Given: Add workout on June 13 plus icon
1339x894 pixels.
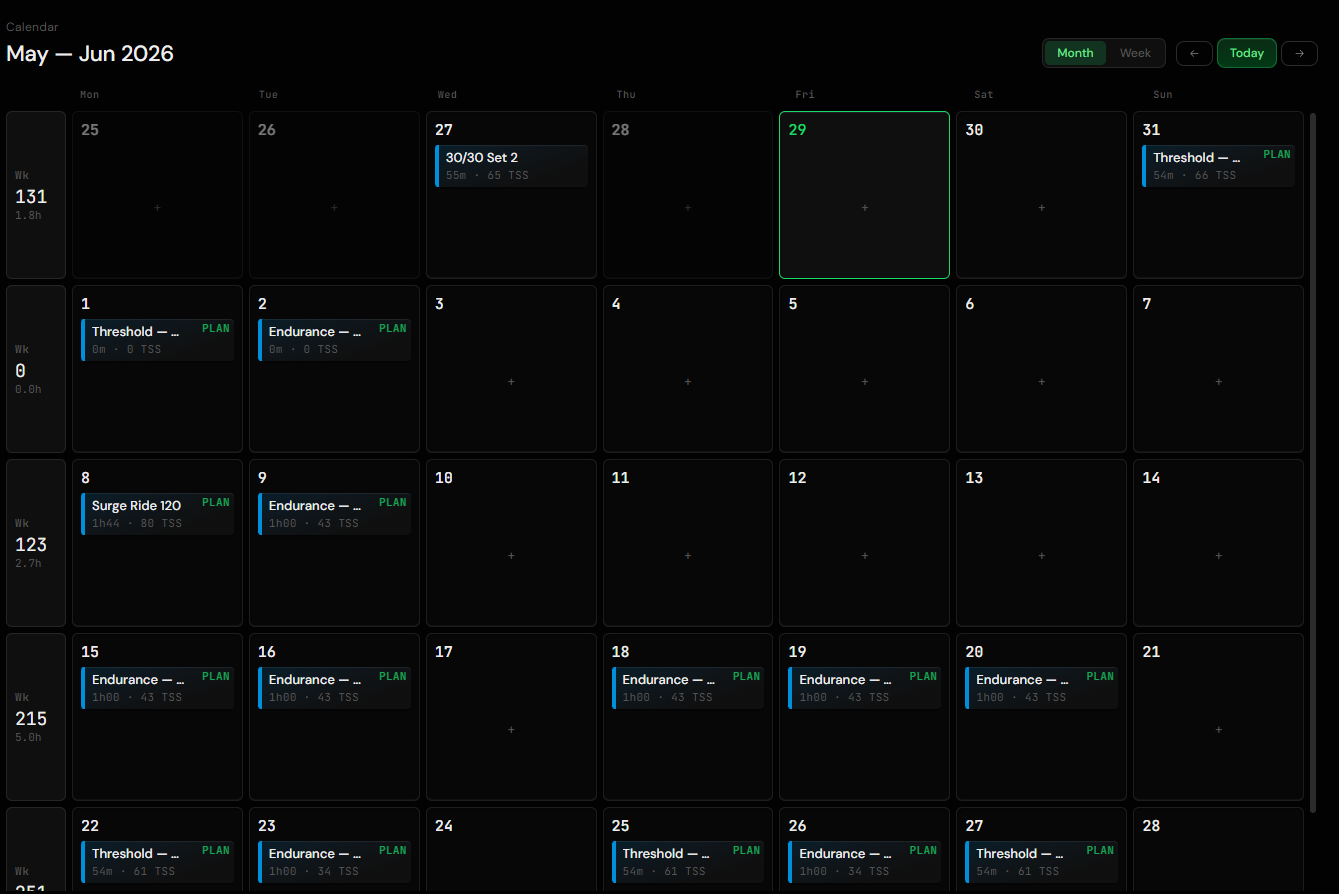Looking at the screenshot, I should pyautogui.click(x=1042, y=556).
